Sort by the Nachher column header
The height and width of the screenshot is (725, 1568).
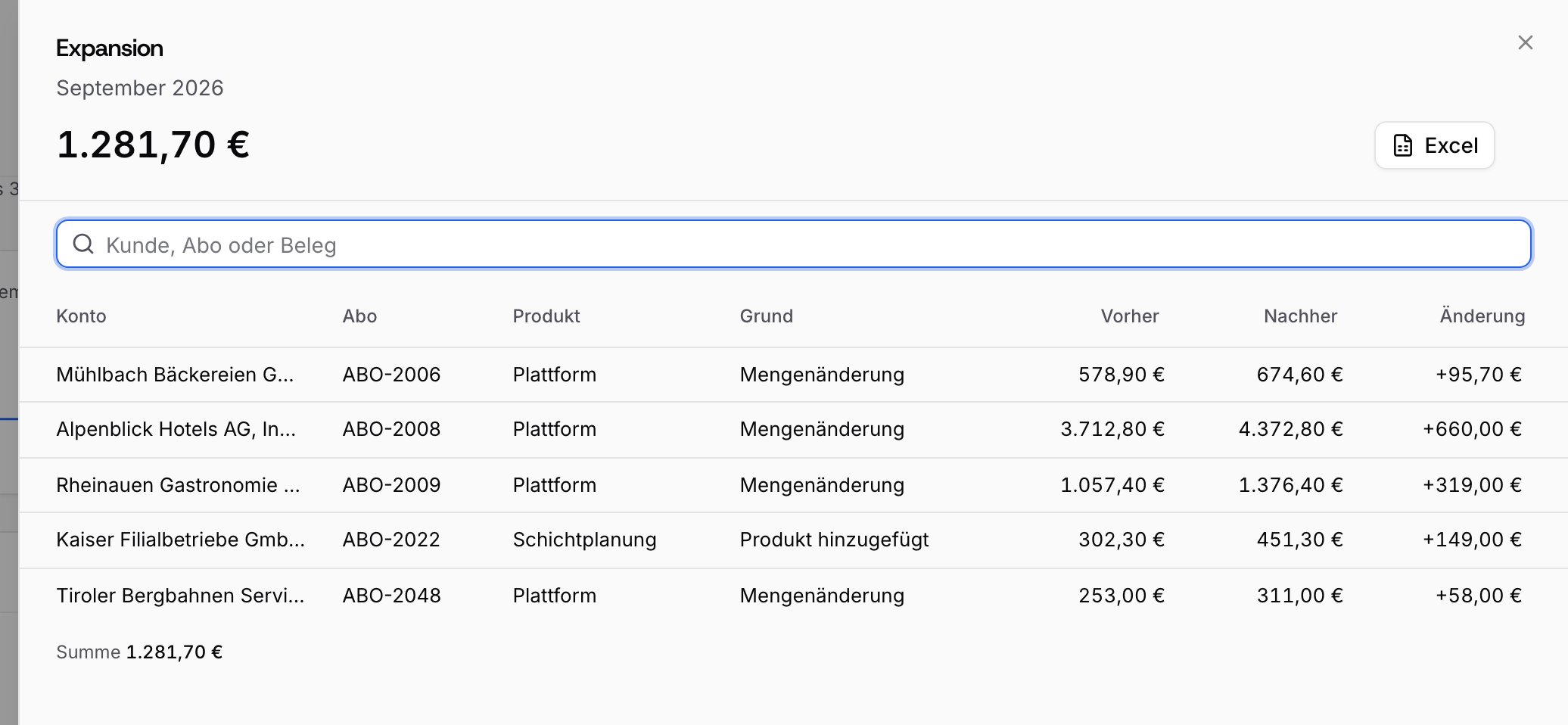(x=1300, y=316)
